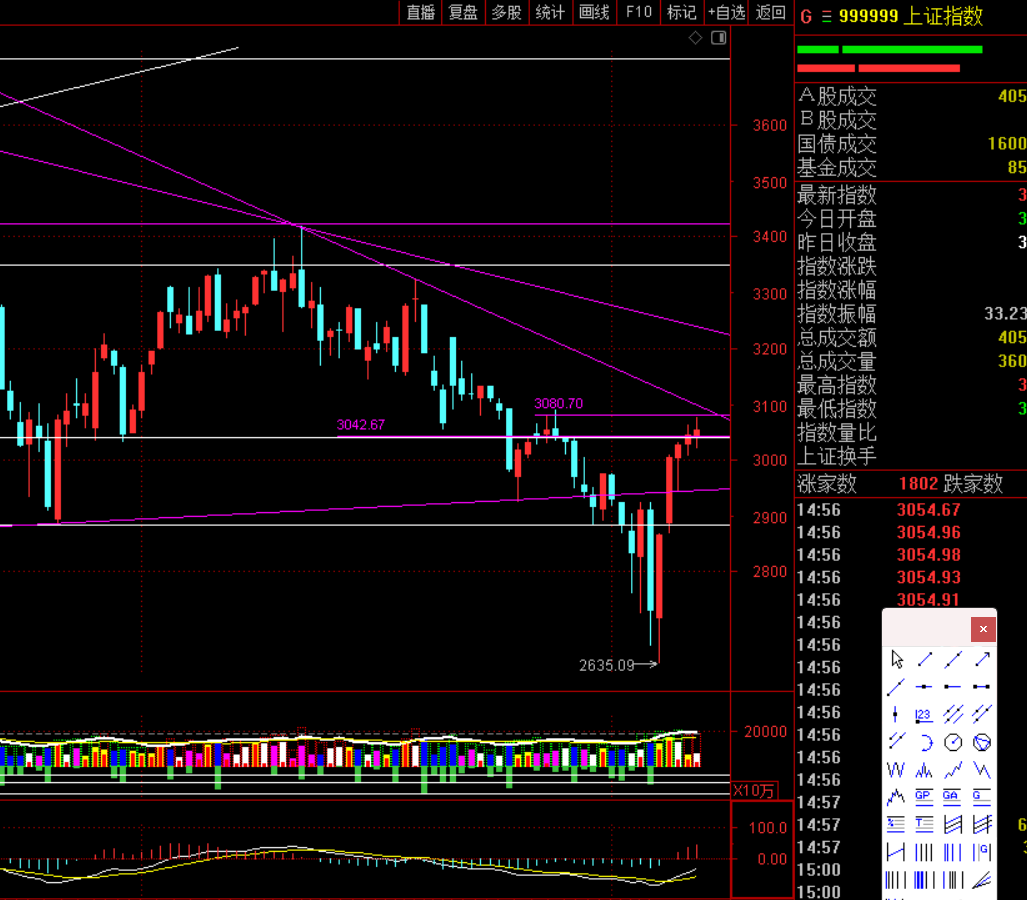Pick the GP golden price lines tool

[x=924, y=797]
